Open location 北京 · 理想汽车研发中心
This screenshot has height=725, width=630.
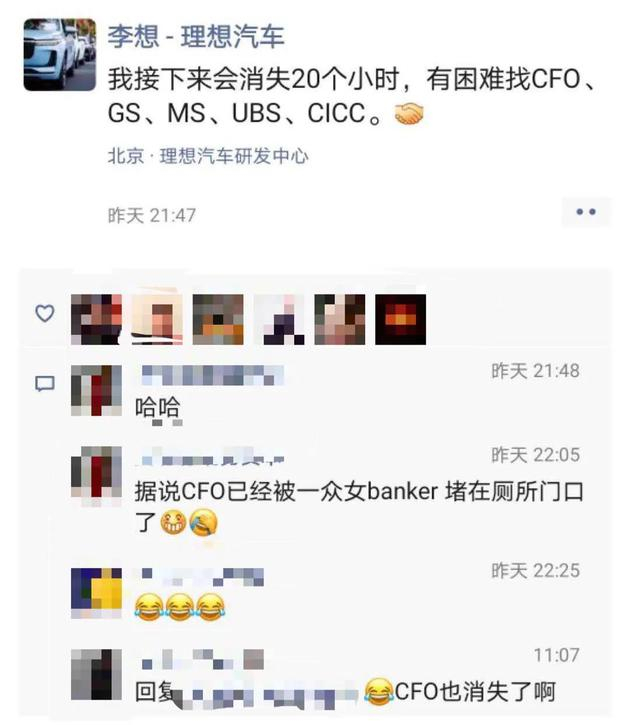pyautogui.click(x=208, y=156)
